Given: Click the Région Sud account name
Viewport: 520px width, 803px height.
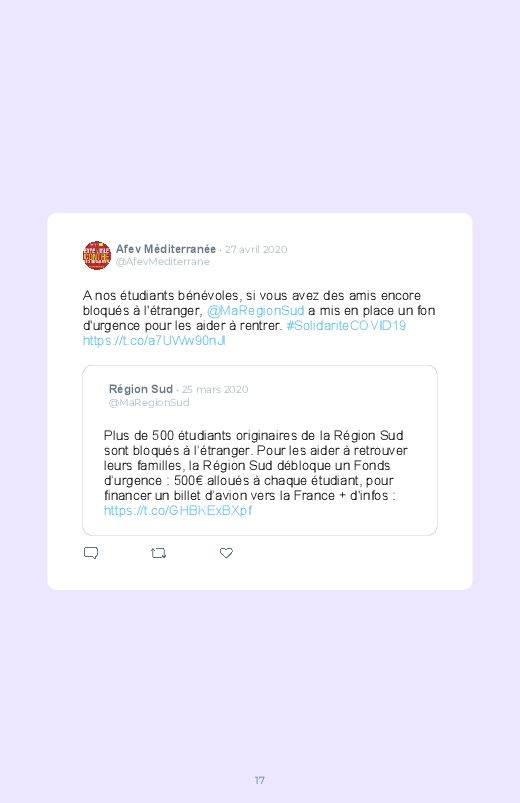Looking at the screenshot, I should [x=140, y=389].
